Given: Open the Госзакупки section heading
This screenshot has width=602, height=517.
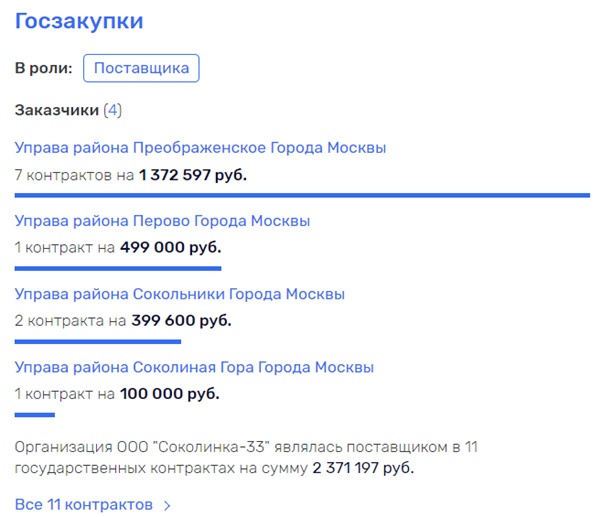Looking at the screenshot, I should pos(79,21).
